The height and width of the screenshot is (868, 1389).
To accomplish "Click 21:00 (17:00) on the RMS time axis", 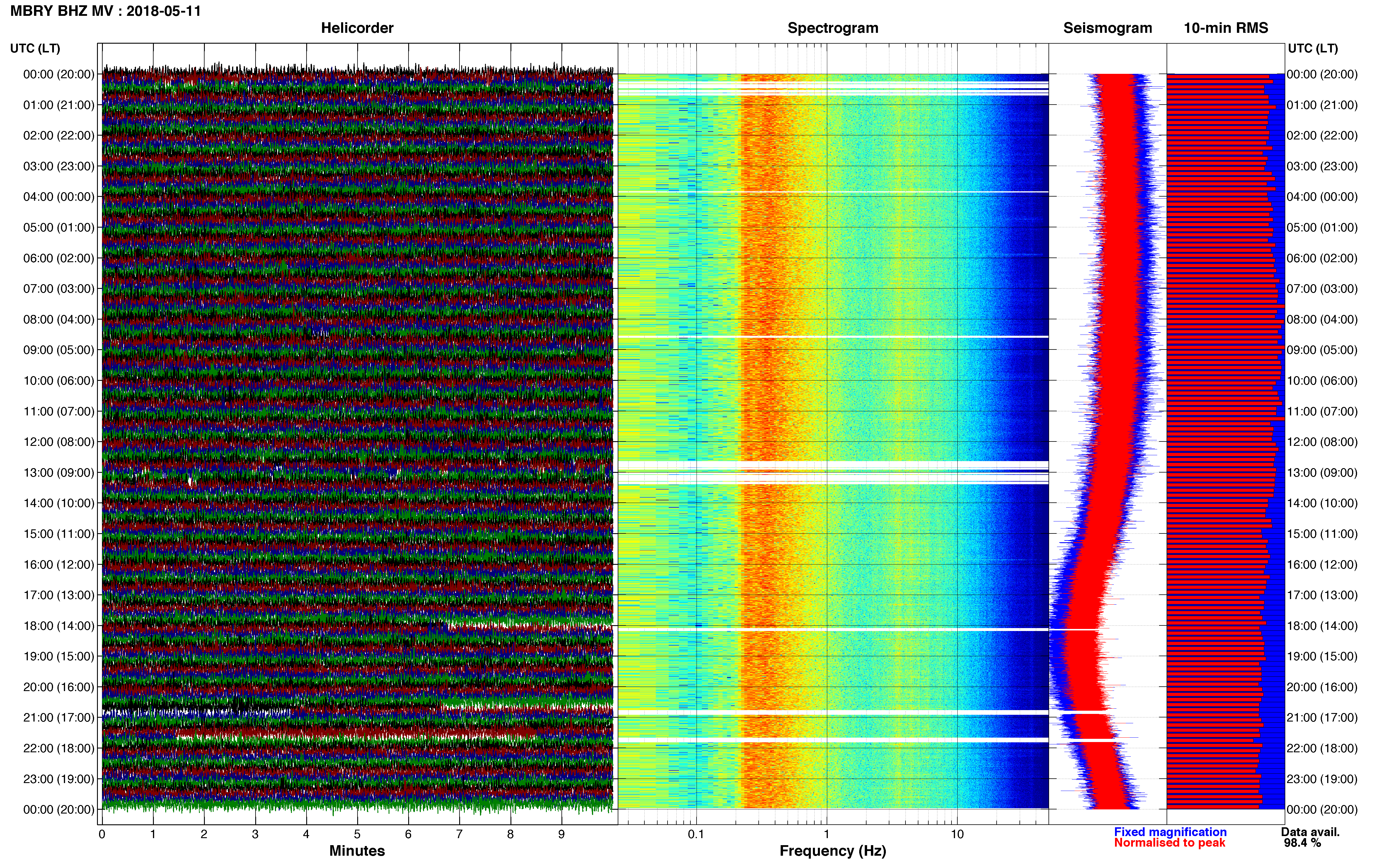I will pos(1322,718).
